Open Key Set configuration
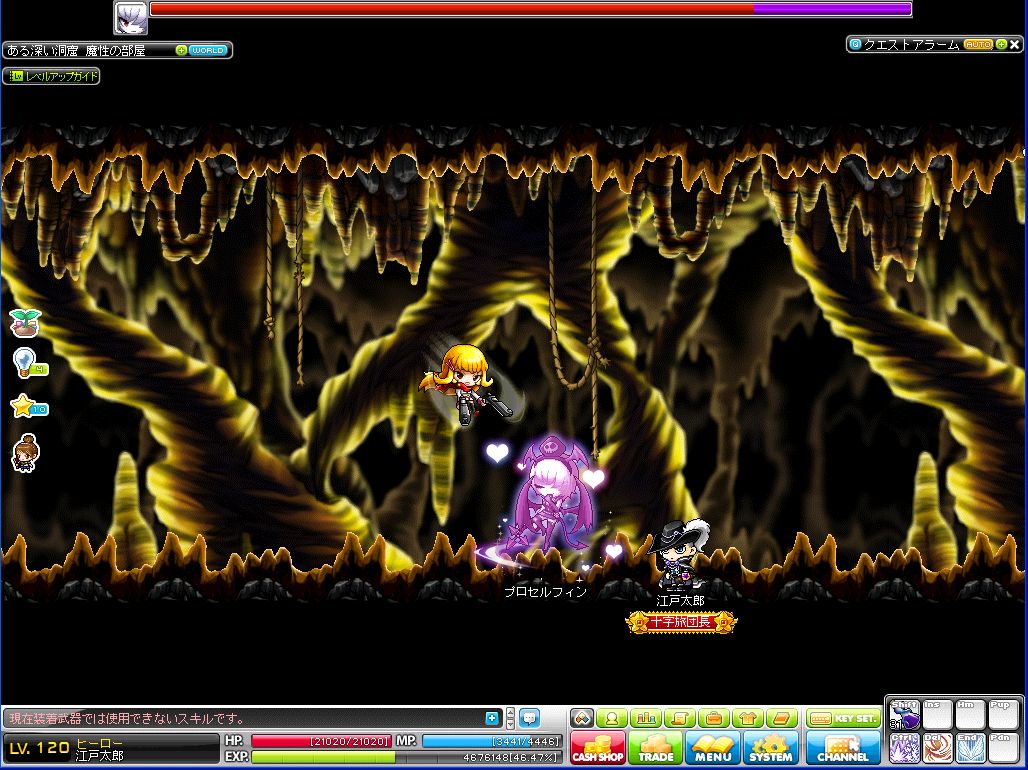Screen dimensions: 1028x770 843,718
